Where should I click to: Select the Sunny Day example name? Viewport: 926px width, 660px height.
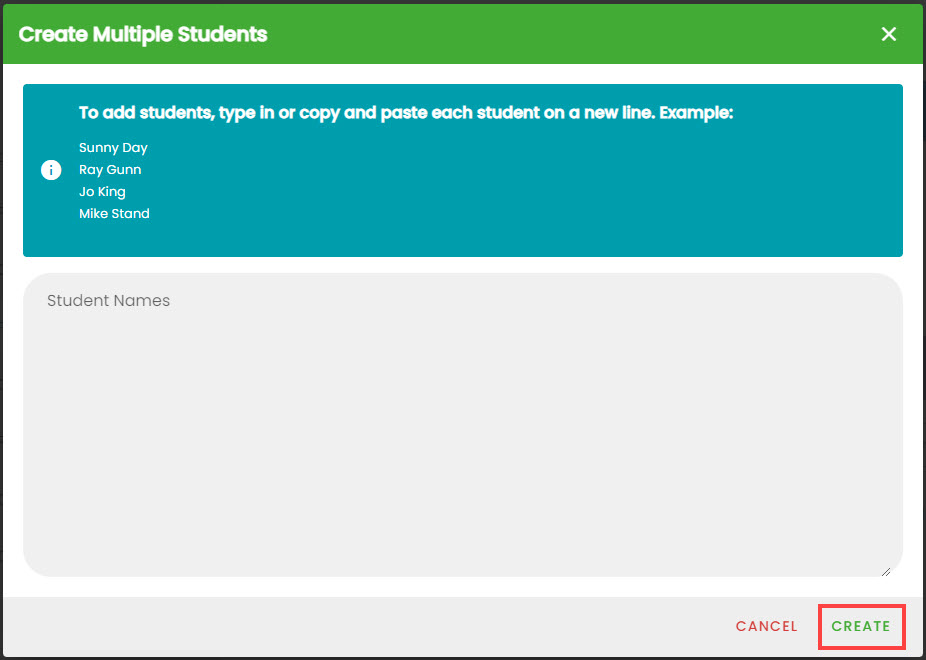113,148
